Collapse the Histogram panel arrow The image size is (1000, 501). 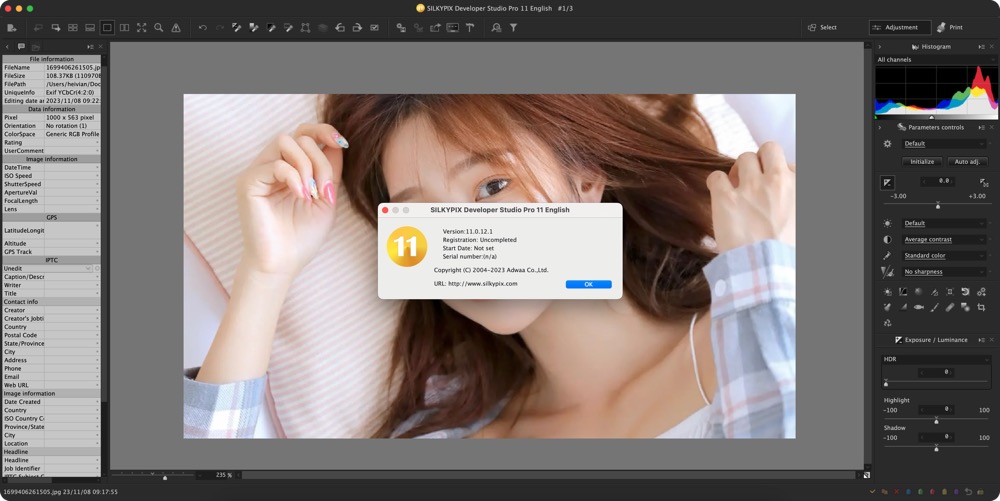coord(879,47)
